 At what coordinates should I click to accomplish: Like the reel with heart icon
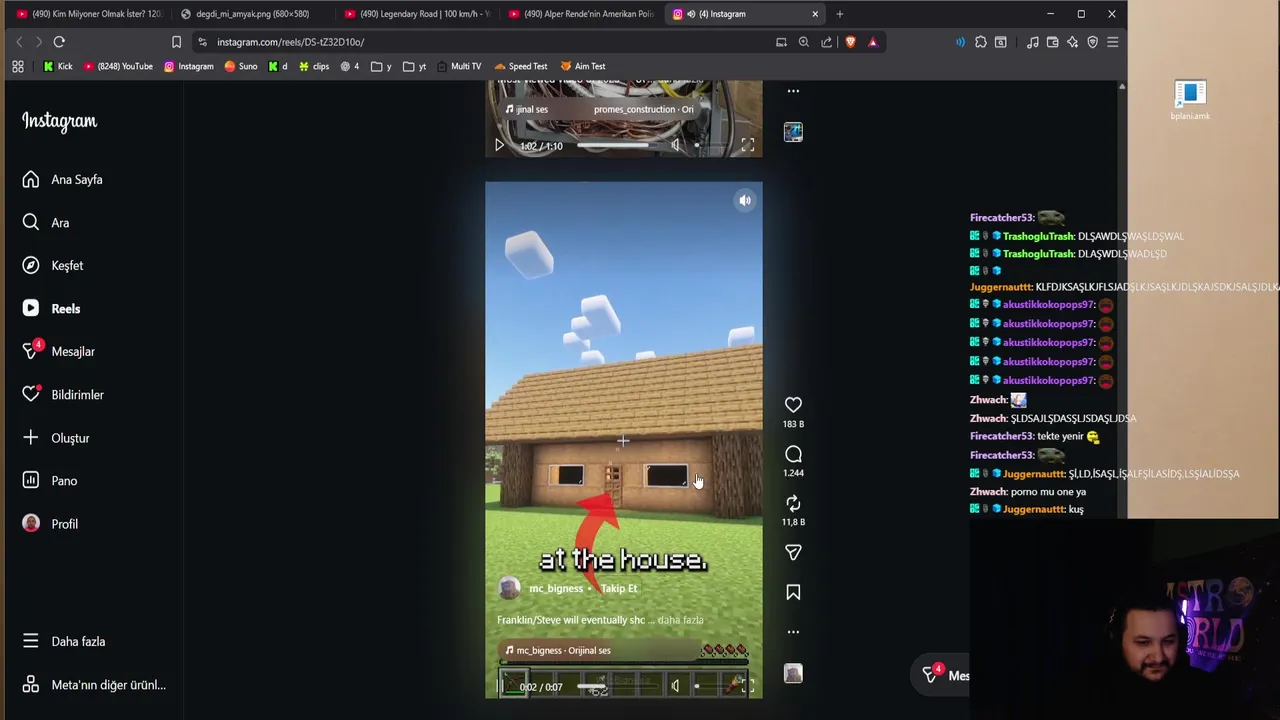coord(793,405)
